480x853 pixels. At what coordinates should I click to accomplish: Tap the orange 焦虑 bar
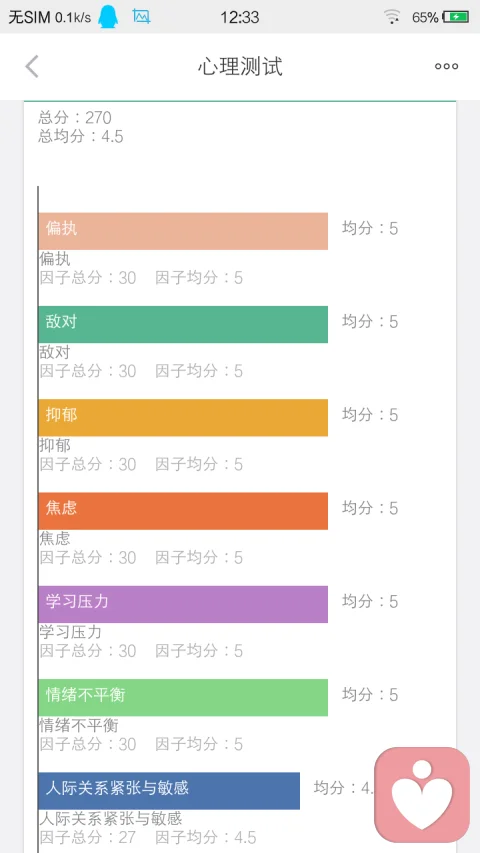click(x=183, y=511)
